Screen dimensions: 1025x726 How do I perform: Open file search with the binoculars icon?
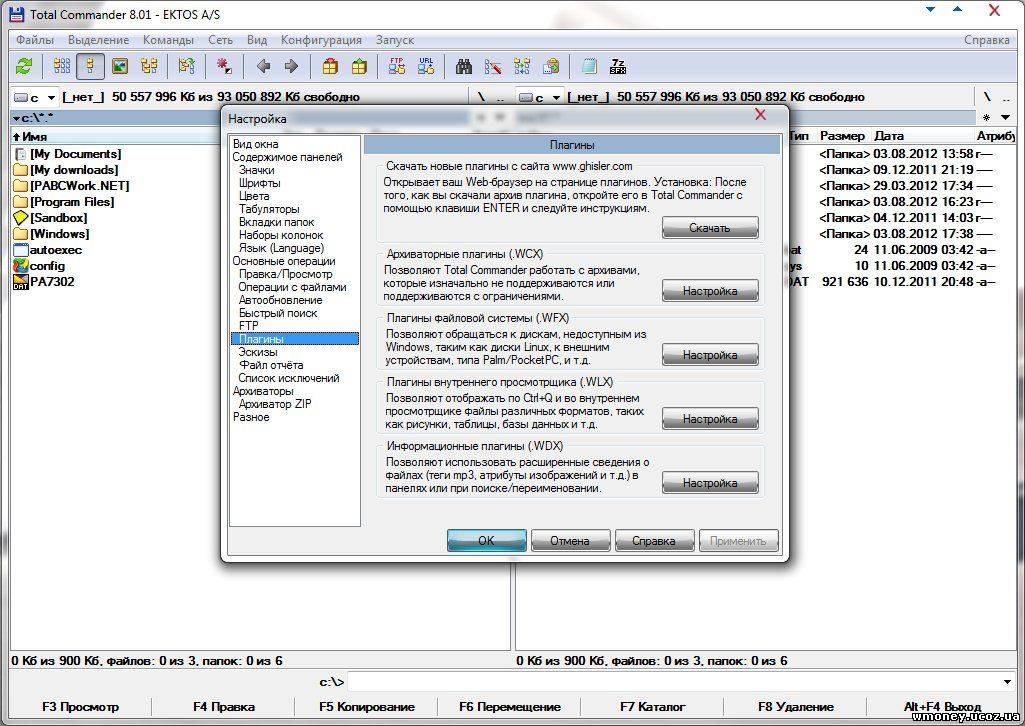(x=464, y=66)
